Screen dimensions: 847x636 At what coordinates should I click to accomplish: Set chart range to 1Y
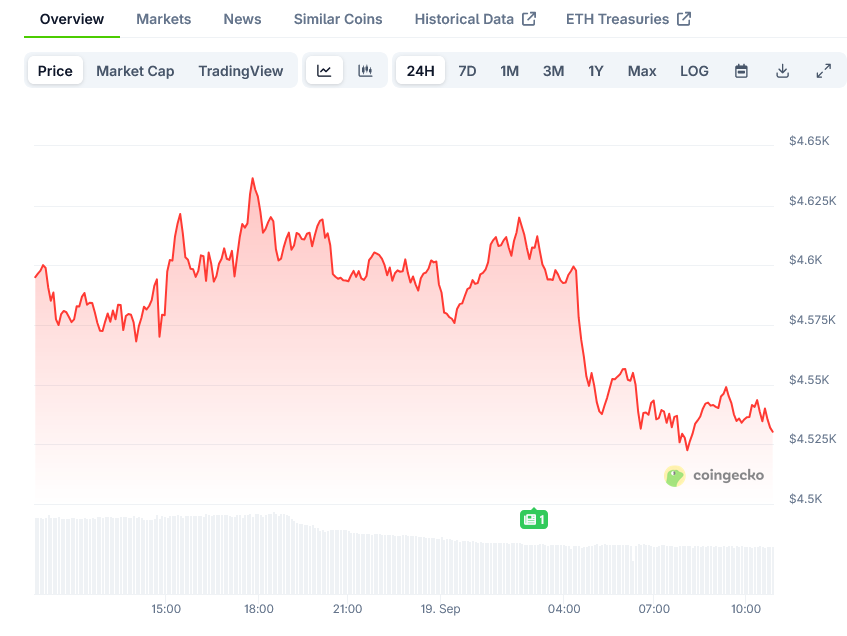point(595,71)
